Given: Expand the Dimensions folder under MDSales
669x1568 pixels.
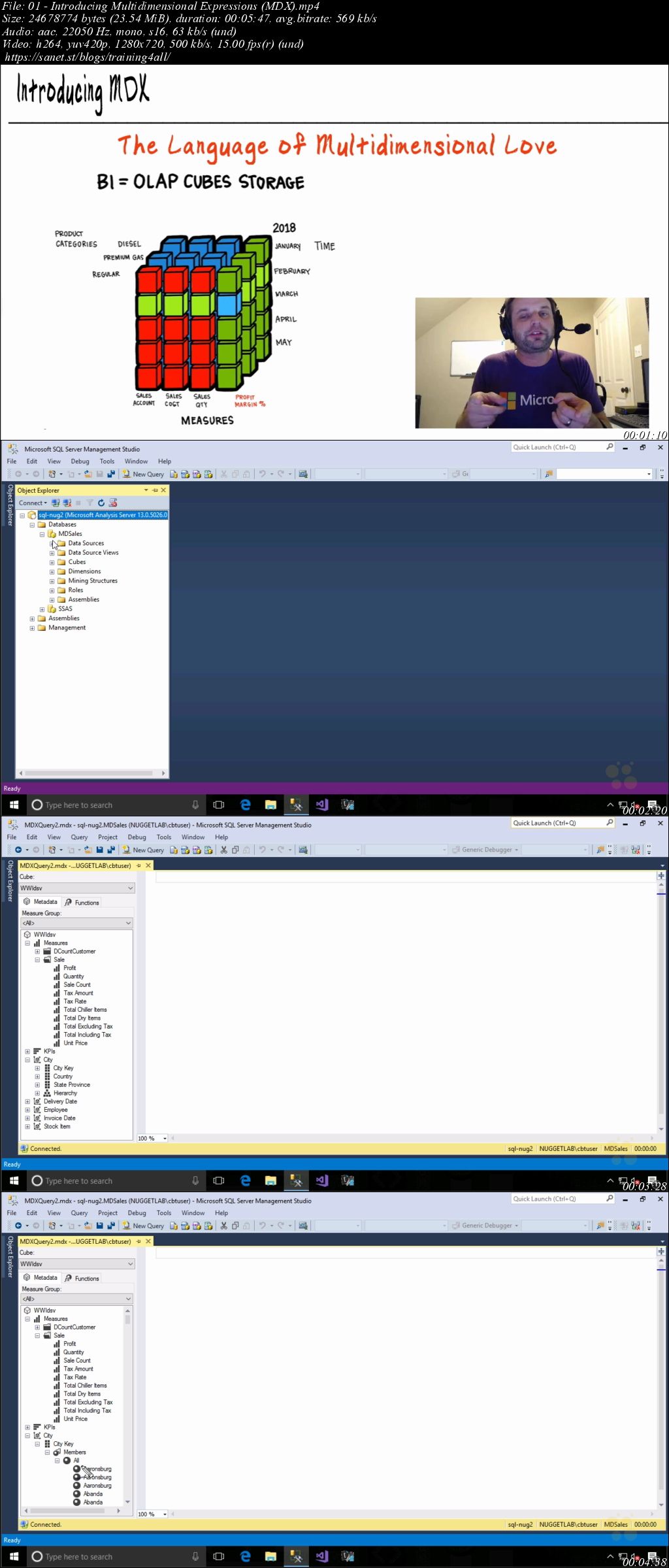Looking at the screenshot, I should pos(52,571).
